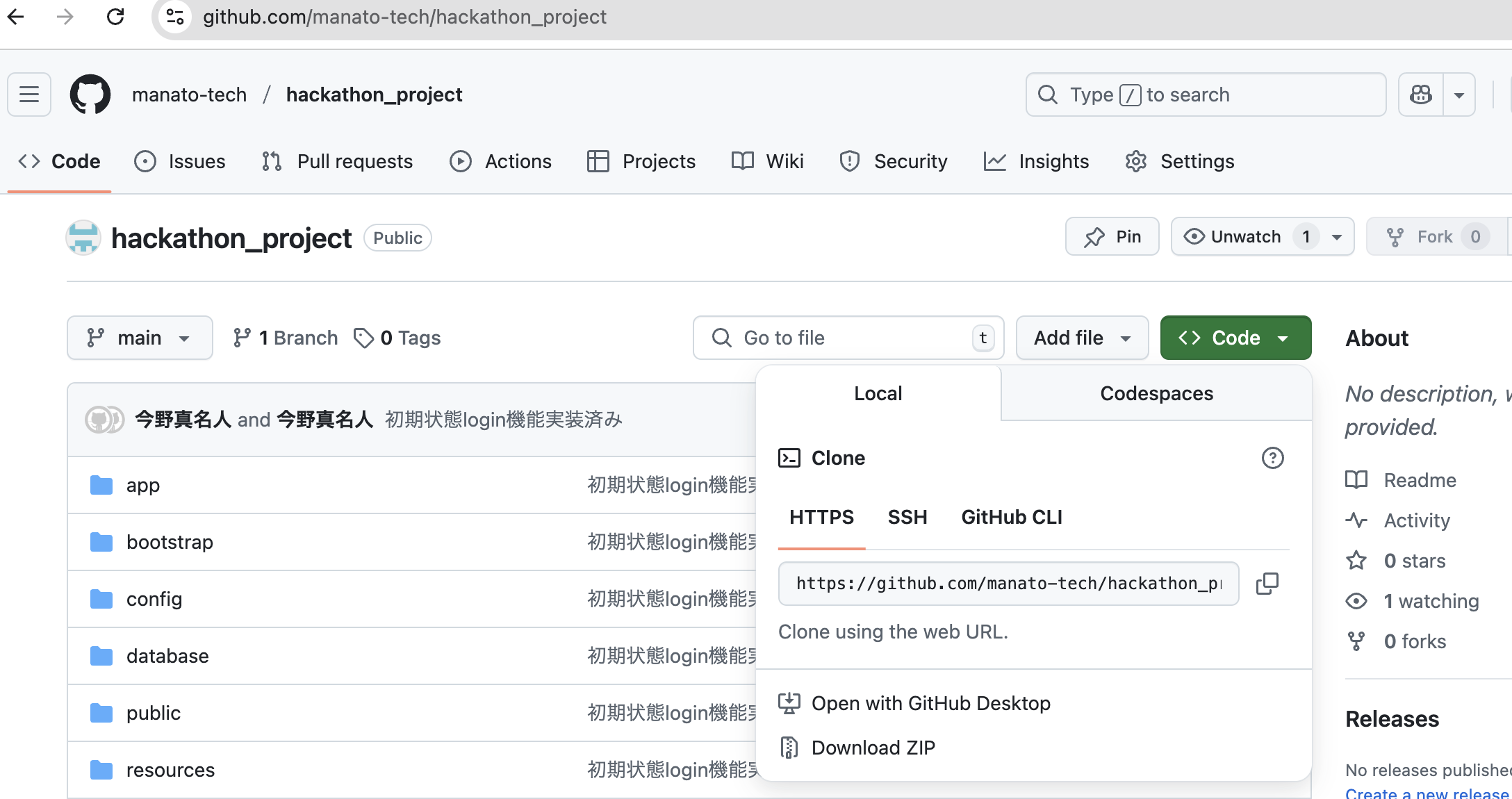The width and height of the screenshot is (1512, 799).
Task: Click the app folder icon
Action: pos(101,485)
